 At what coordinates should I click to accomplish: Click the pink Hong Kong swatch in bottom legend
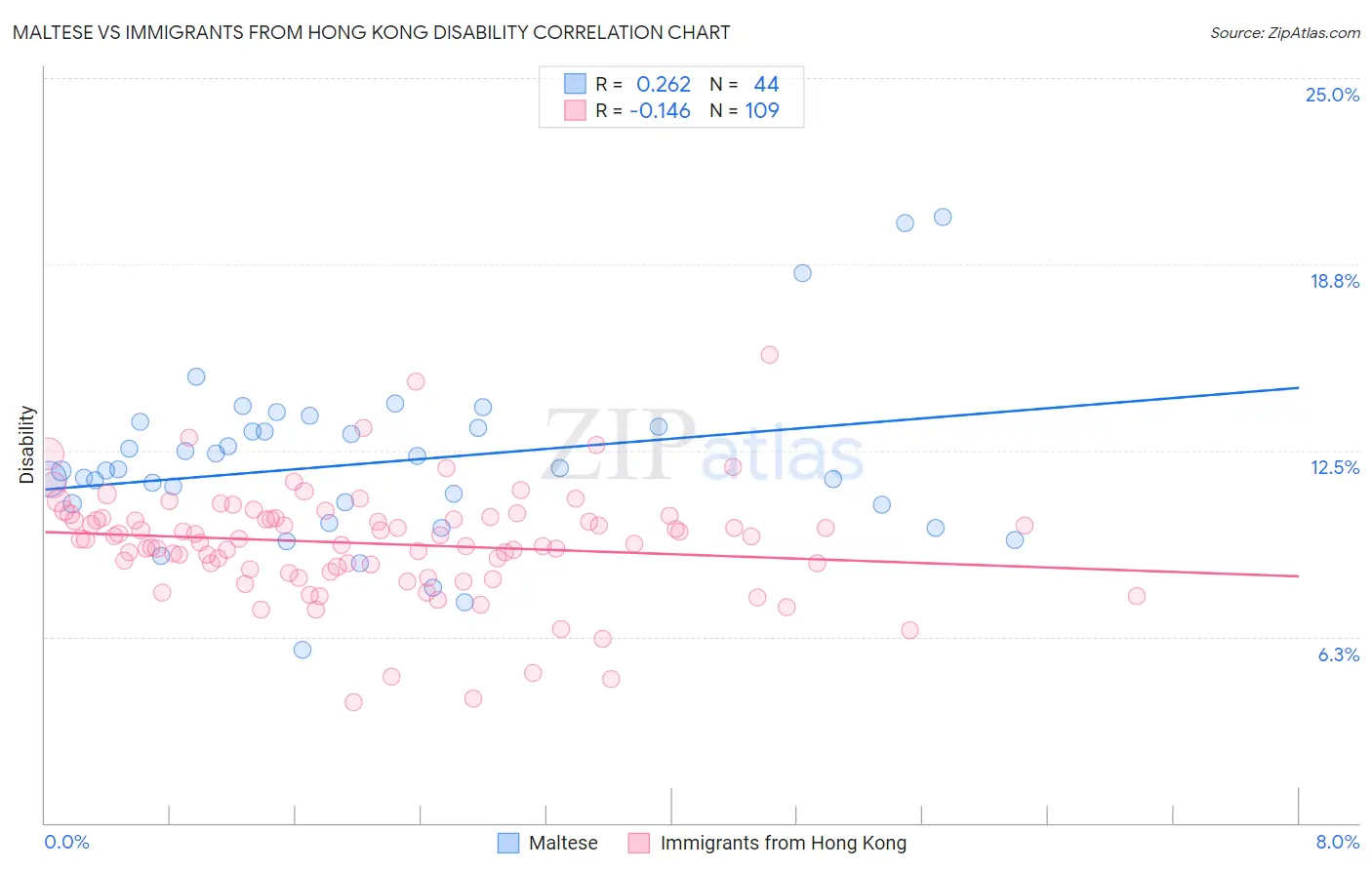639,843
